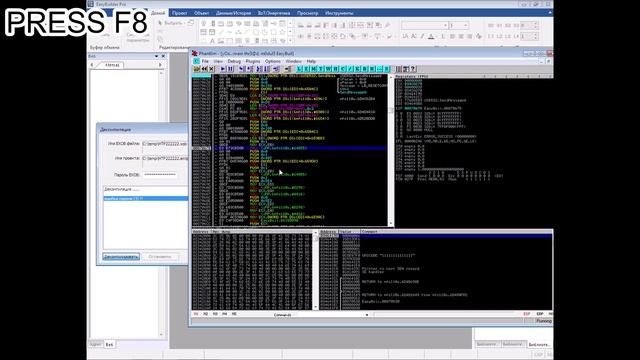Click the Trace into toolbar icon
The height and width of the screenshot is (360, 640).
click(259, 69)
